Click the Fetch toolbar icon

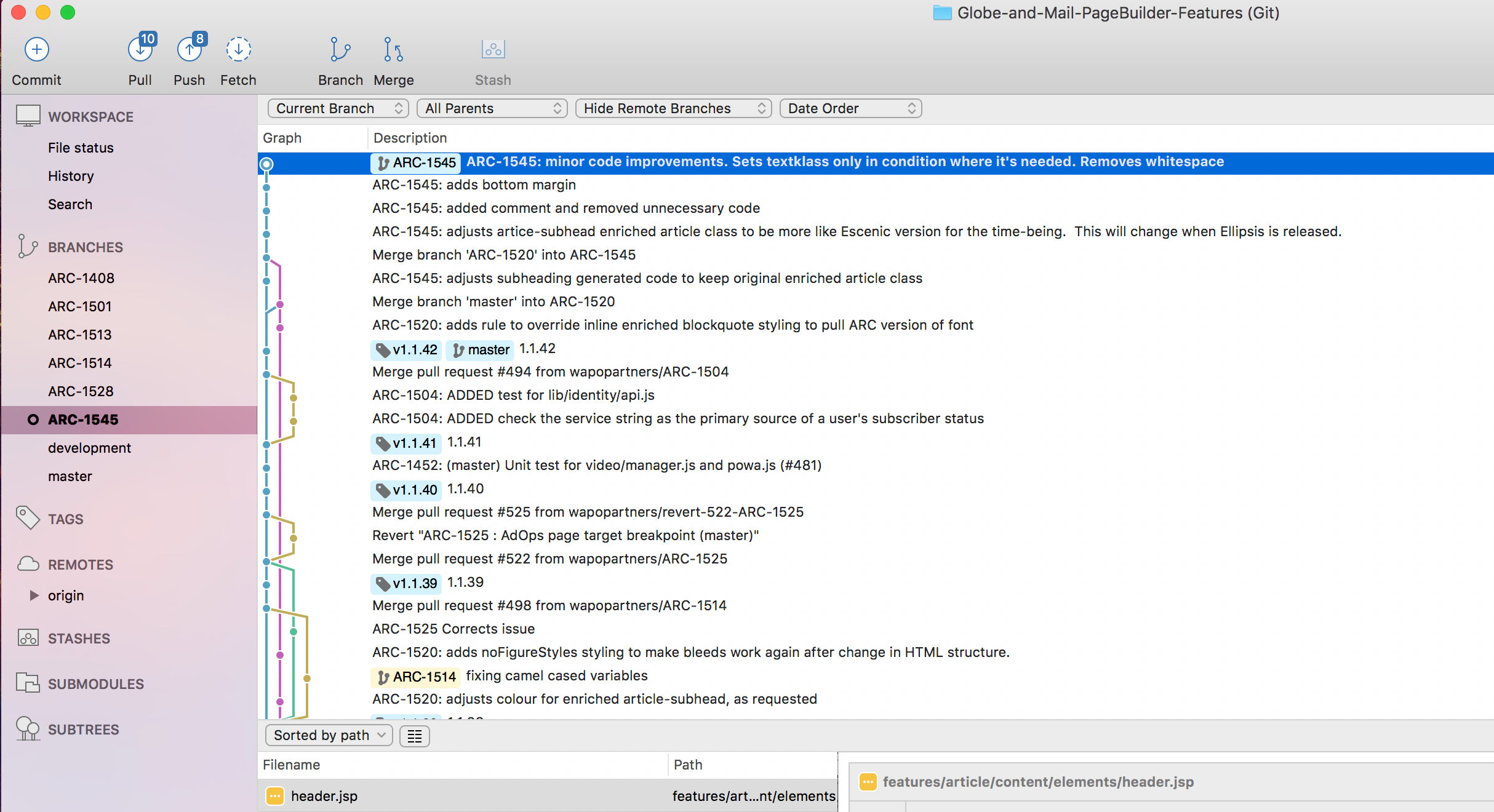pyautogui.click(x=238, y=50)
